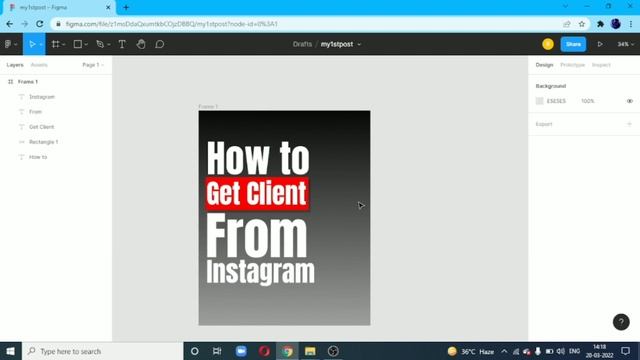Bookmark this page with star icon
Image resolution: width=640 pixels, height=360 pixels.
[582, 24]
